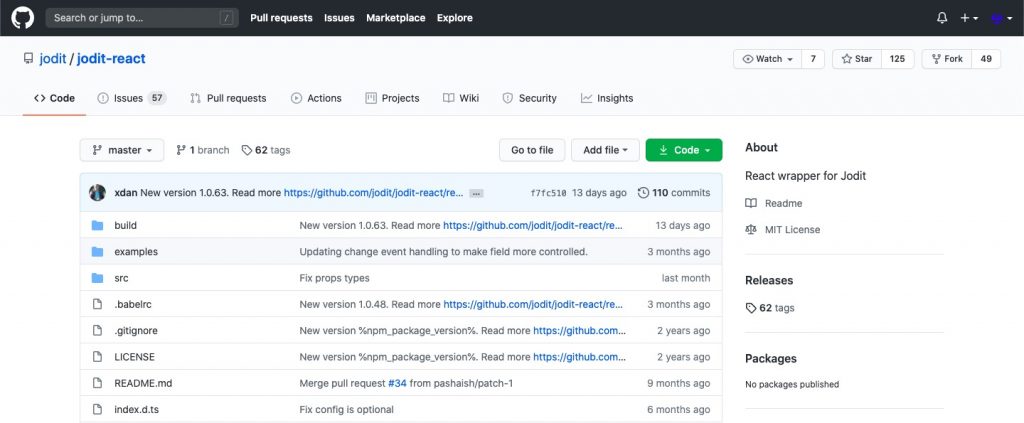Switch to the Code tab
The width and height of the screenshot is (1024, 423).
54,98
